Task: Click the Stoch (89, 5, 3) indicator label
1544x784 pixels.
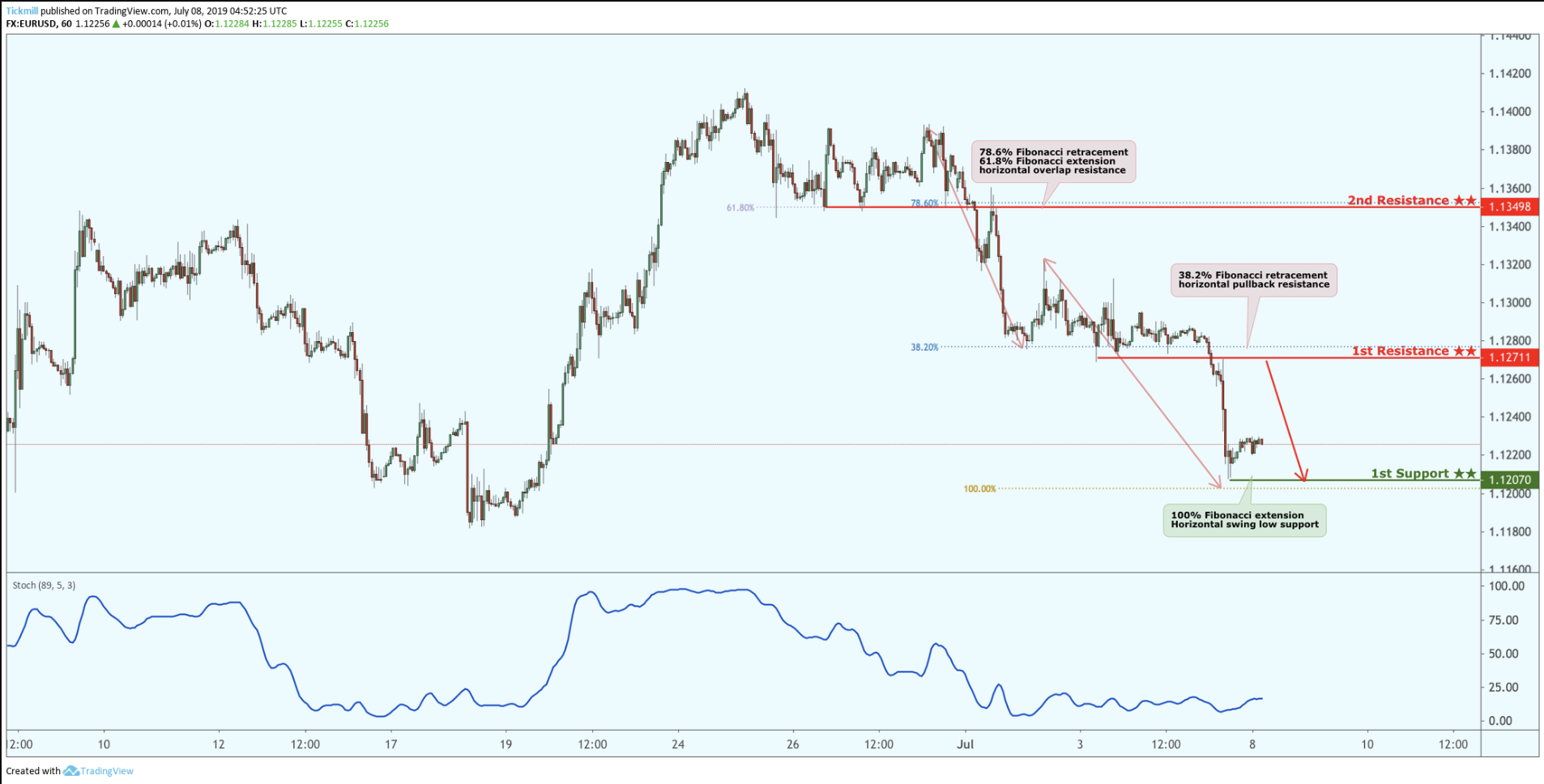Action: 44,585
